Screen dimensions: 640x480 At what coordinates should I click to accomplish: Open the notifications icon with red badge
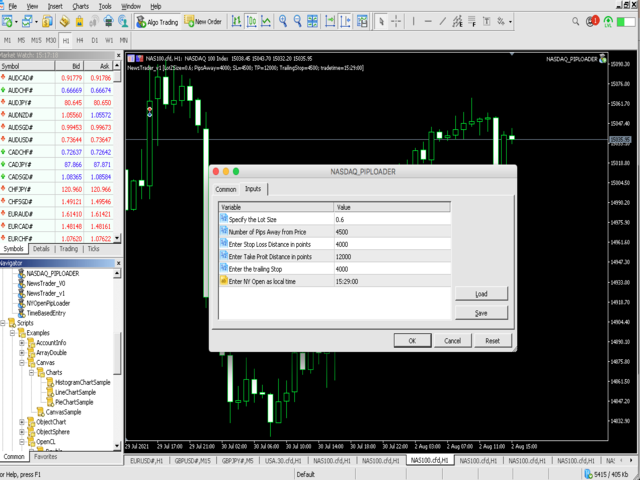pyautogui.click(x=592, y=21)
